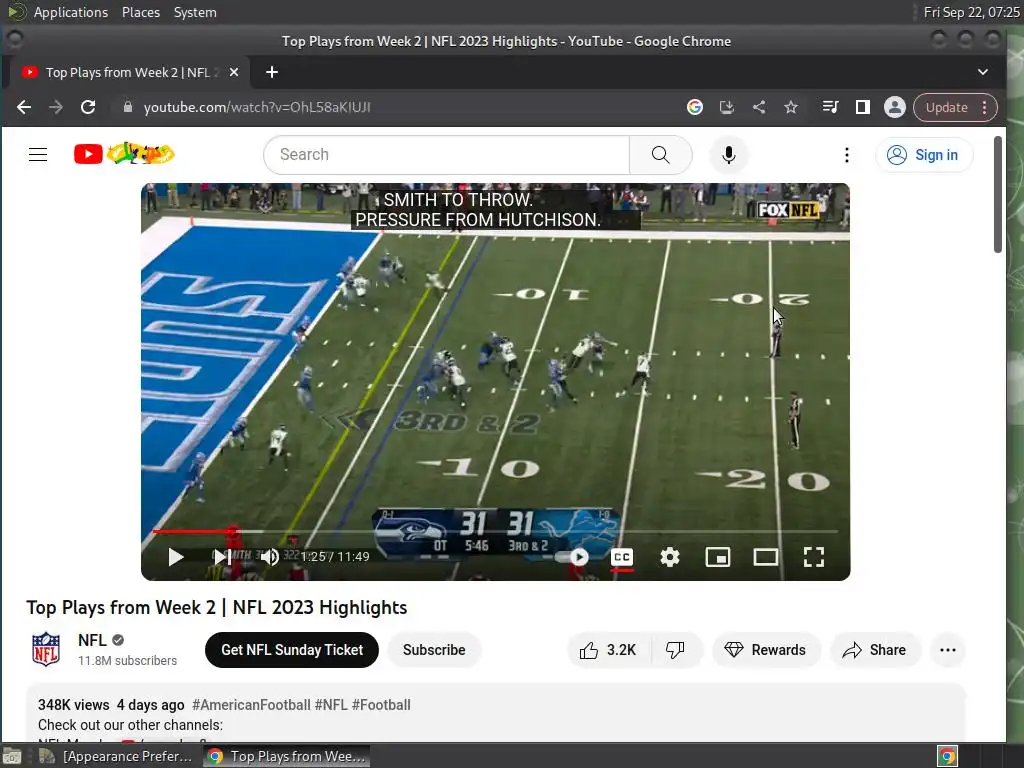Open Chrome three-dot menu
1024x768 pixels.
tap(985, 107)
